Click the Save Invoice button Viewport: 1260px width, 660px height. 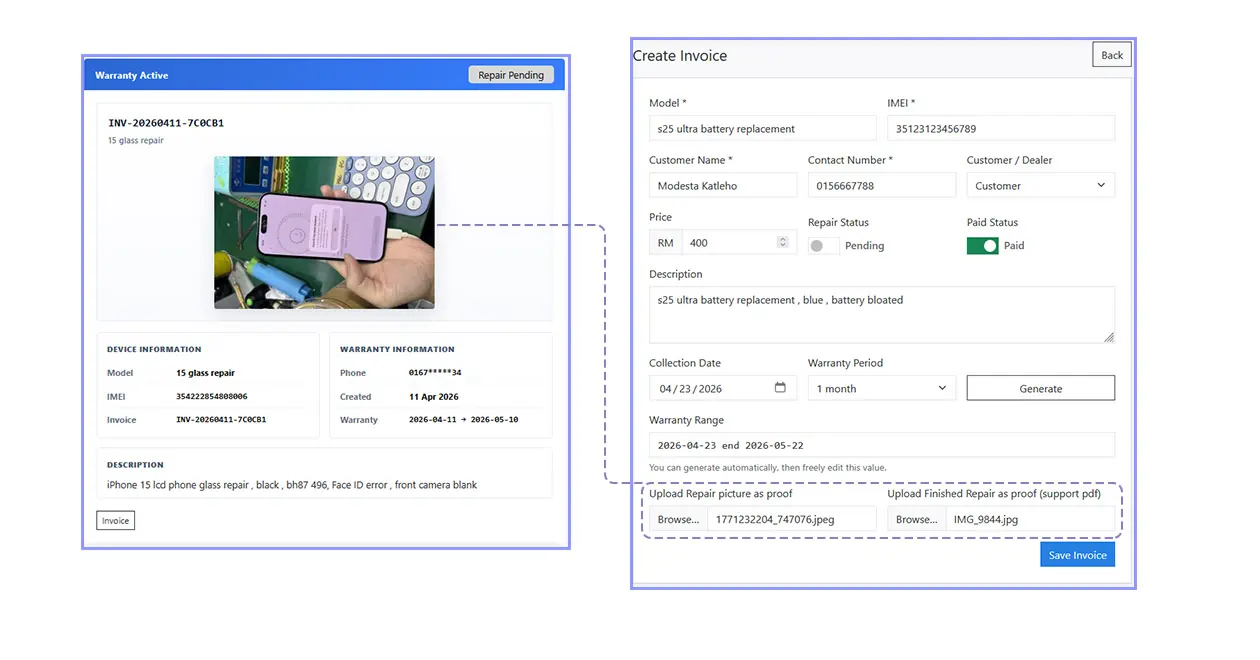[x=1077, y=554]
